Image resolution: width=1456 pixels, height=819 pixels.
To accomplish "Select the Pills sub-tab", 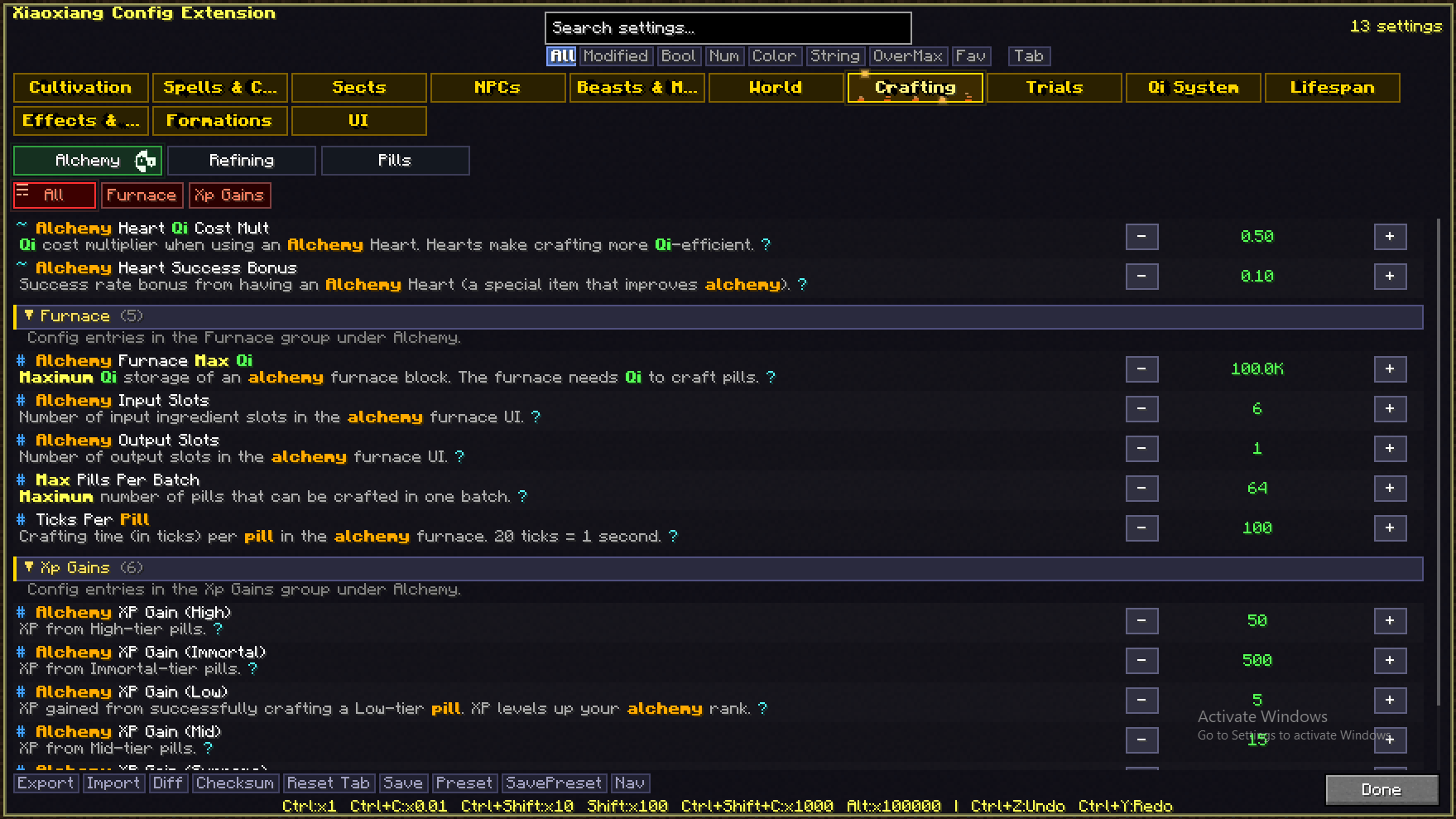I will (395, 161).
